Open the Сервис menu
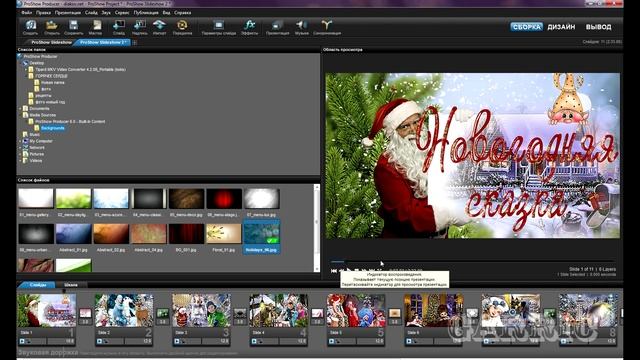 pos(122,13)
